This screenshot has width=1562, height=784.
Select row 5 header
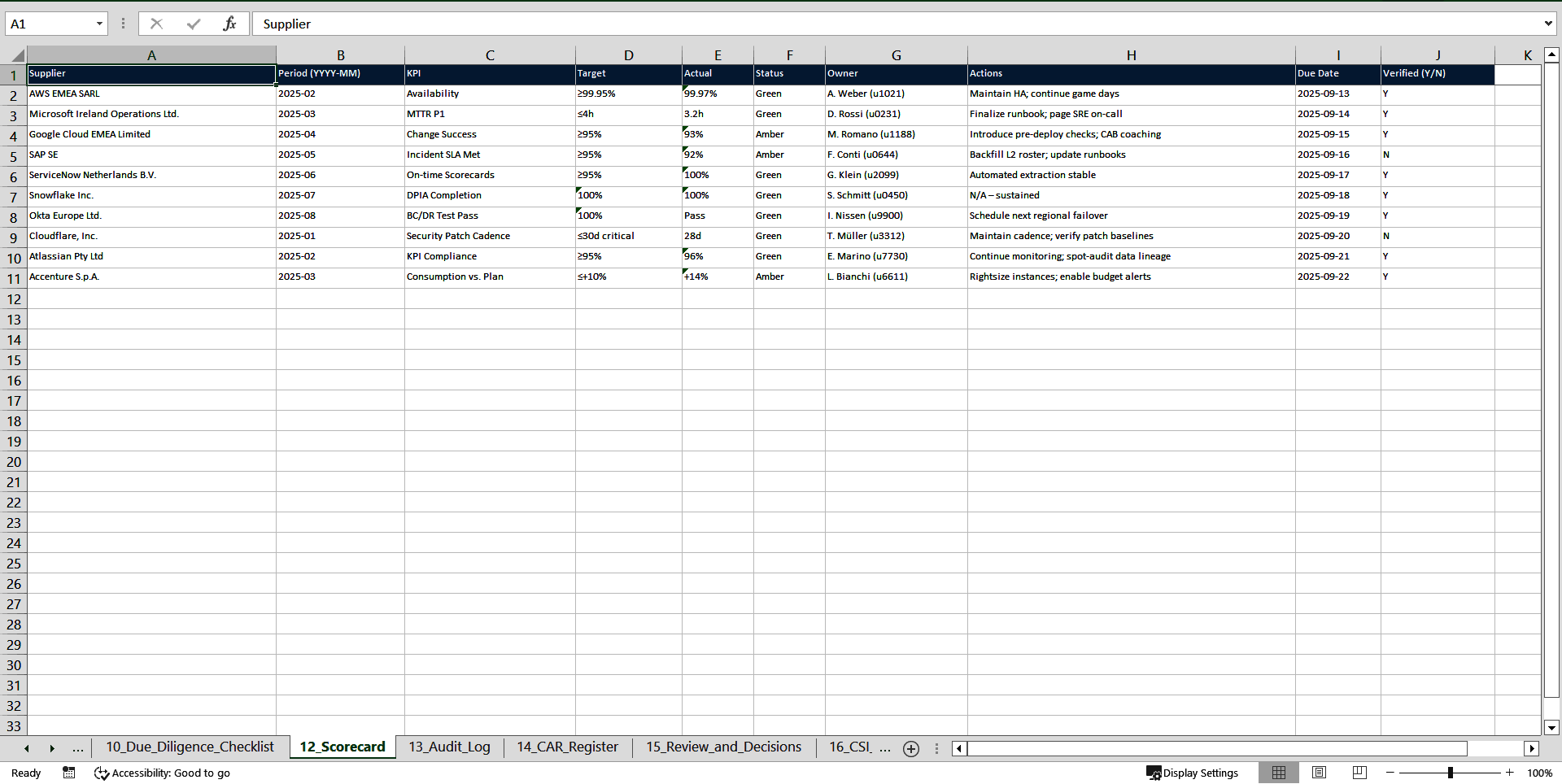pos(14,156)
